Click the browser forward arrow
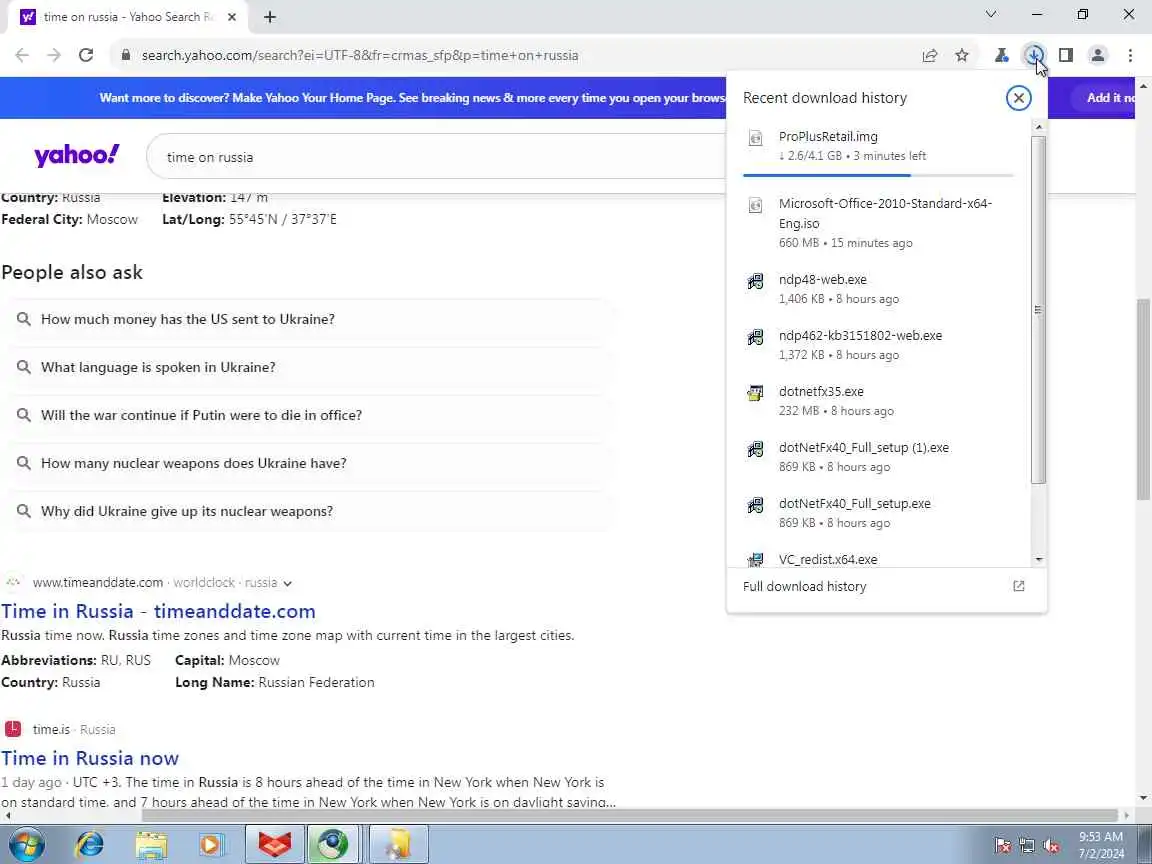The width and height of the screenshot is (1152, 864). click(x=54, y=55)
